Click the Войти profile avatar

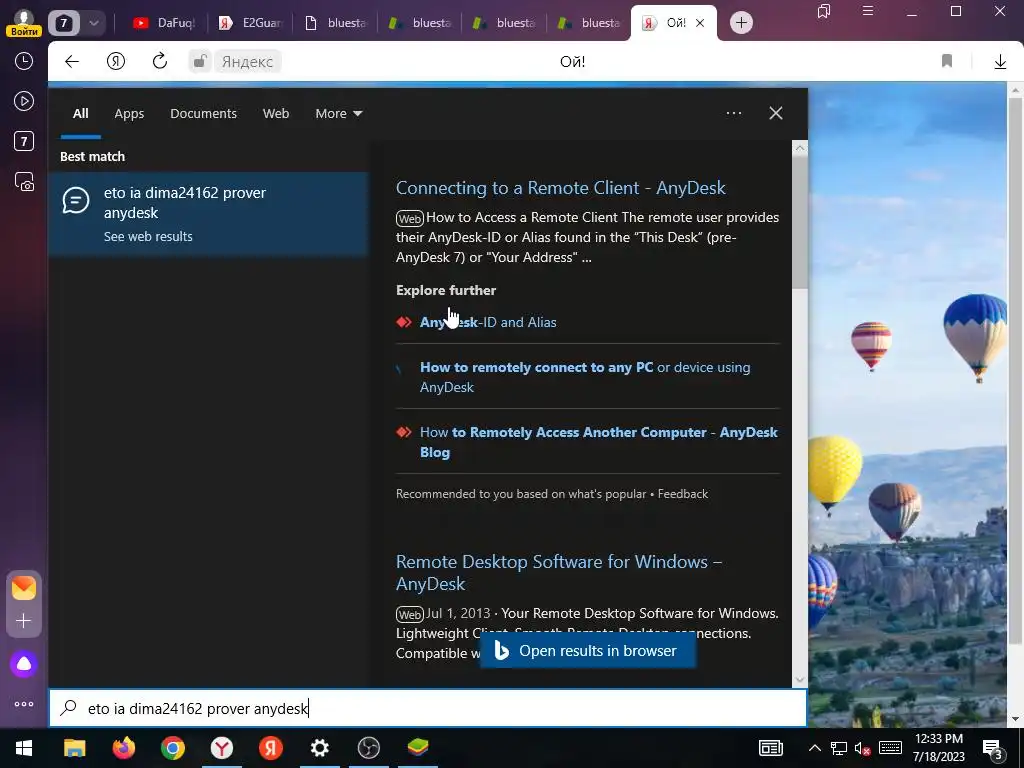click(x=24, y=22)
